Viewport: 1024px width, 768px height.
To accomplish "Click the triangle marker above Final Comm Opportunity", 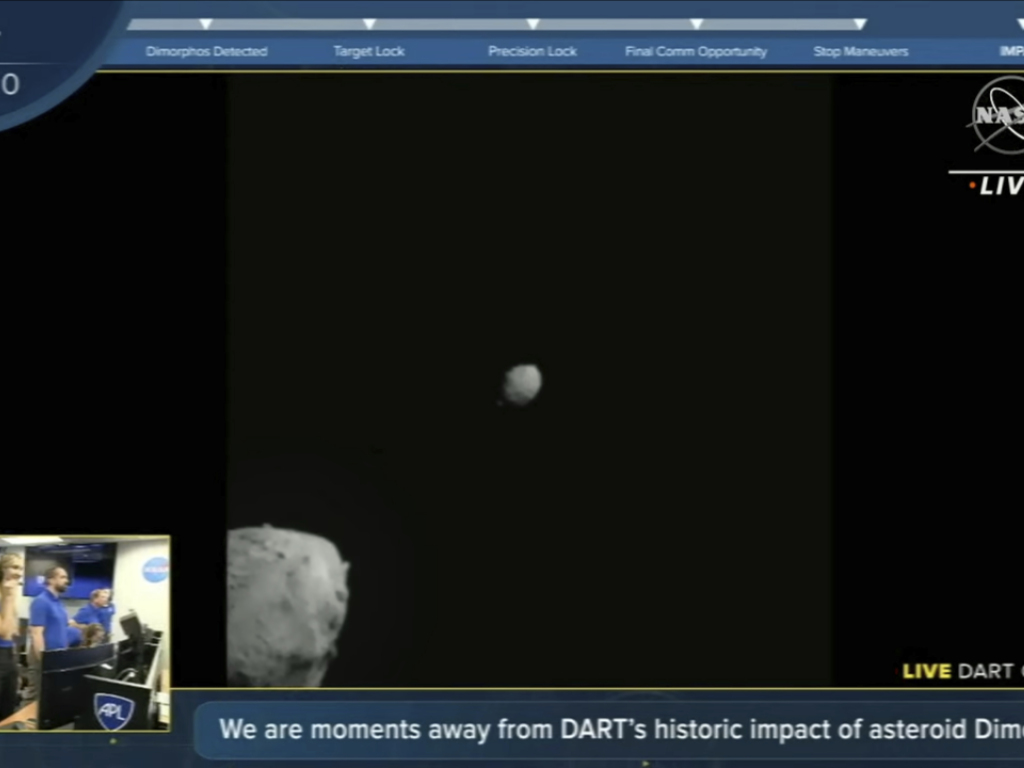I will click(696, 24).
